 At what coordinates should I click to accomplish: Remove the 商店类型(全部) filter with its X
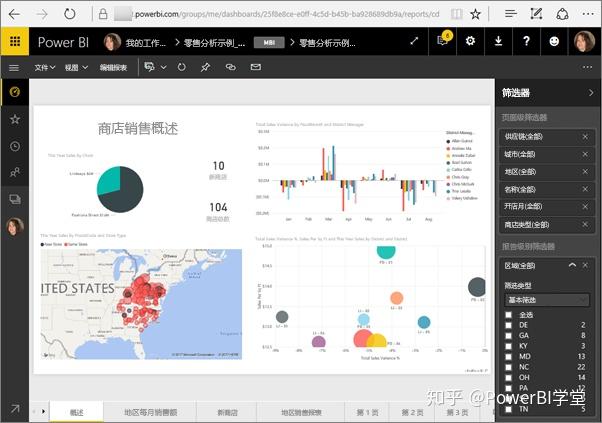(585, 224)
